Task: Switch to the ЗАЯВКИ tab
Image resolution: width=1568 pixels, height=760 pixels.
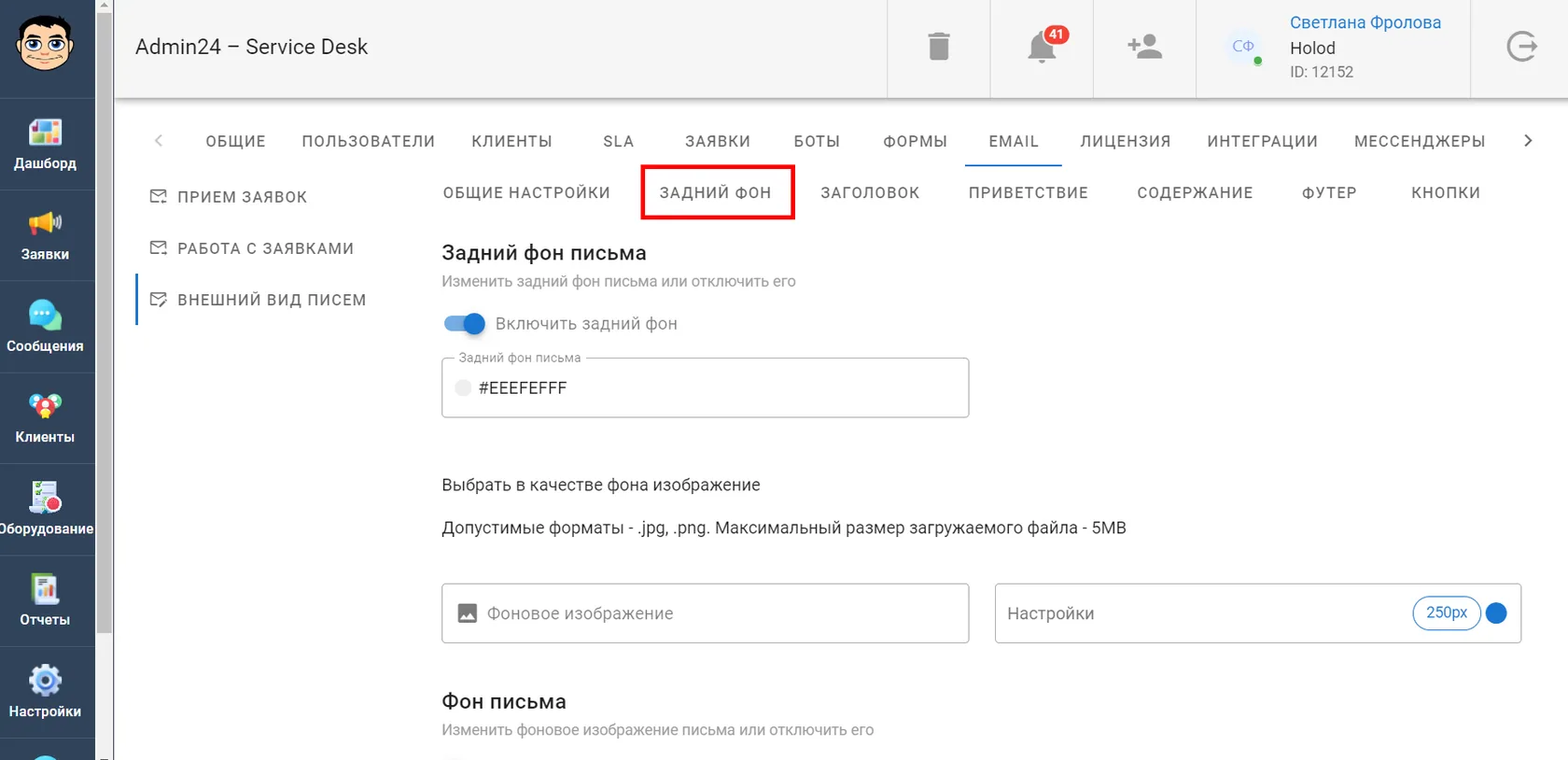Action: pos(717,141)
